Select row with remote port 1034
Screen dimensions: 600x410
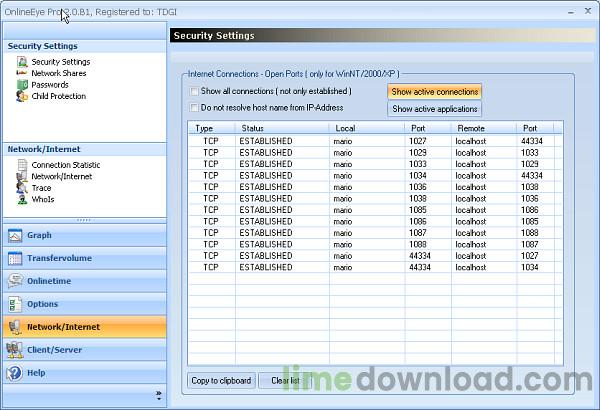[x=375, y=267]
